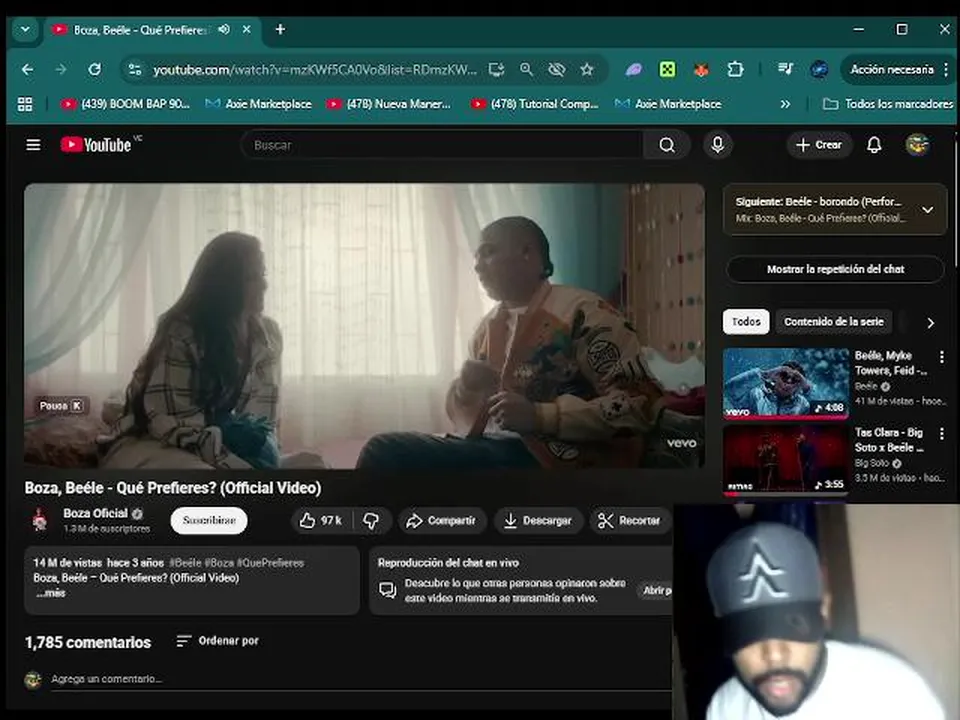The height and width of the screenshot is (720, 960).
Task: Click the #Beéle hashtag
Action: click(186, 563)
